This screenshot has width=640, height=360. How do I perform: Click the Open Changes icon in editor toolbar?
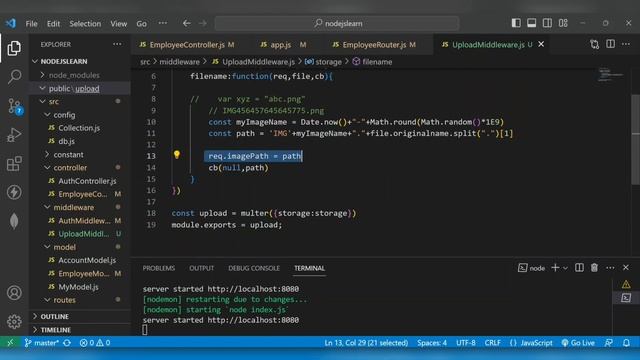point(595,44)
